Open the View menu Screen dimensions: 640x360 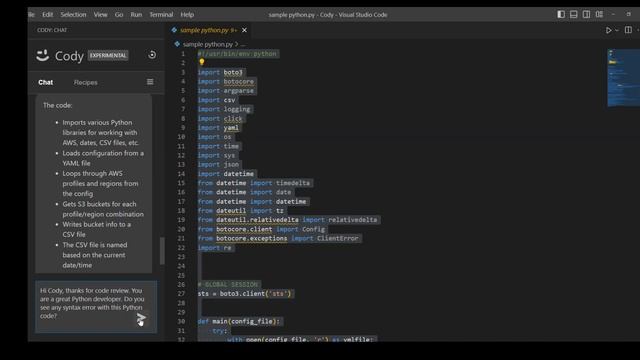point(100,15)
